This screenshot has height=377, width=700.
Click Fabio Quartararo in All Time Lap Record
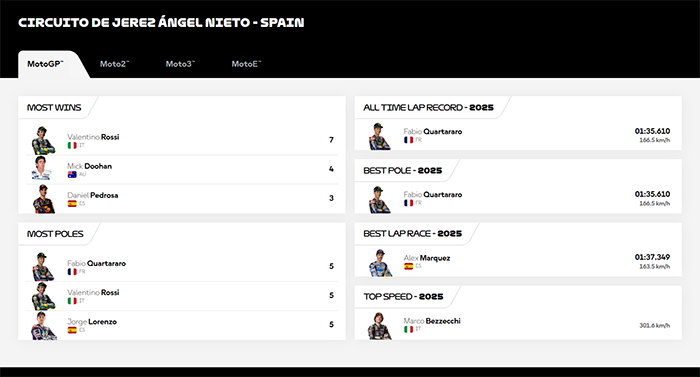click(x=433, y=131)
